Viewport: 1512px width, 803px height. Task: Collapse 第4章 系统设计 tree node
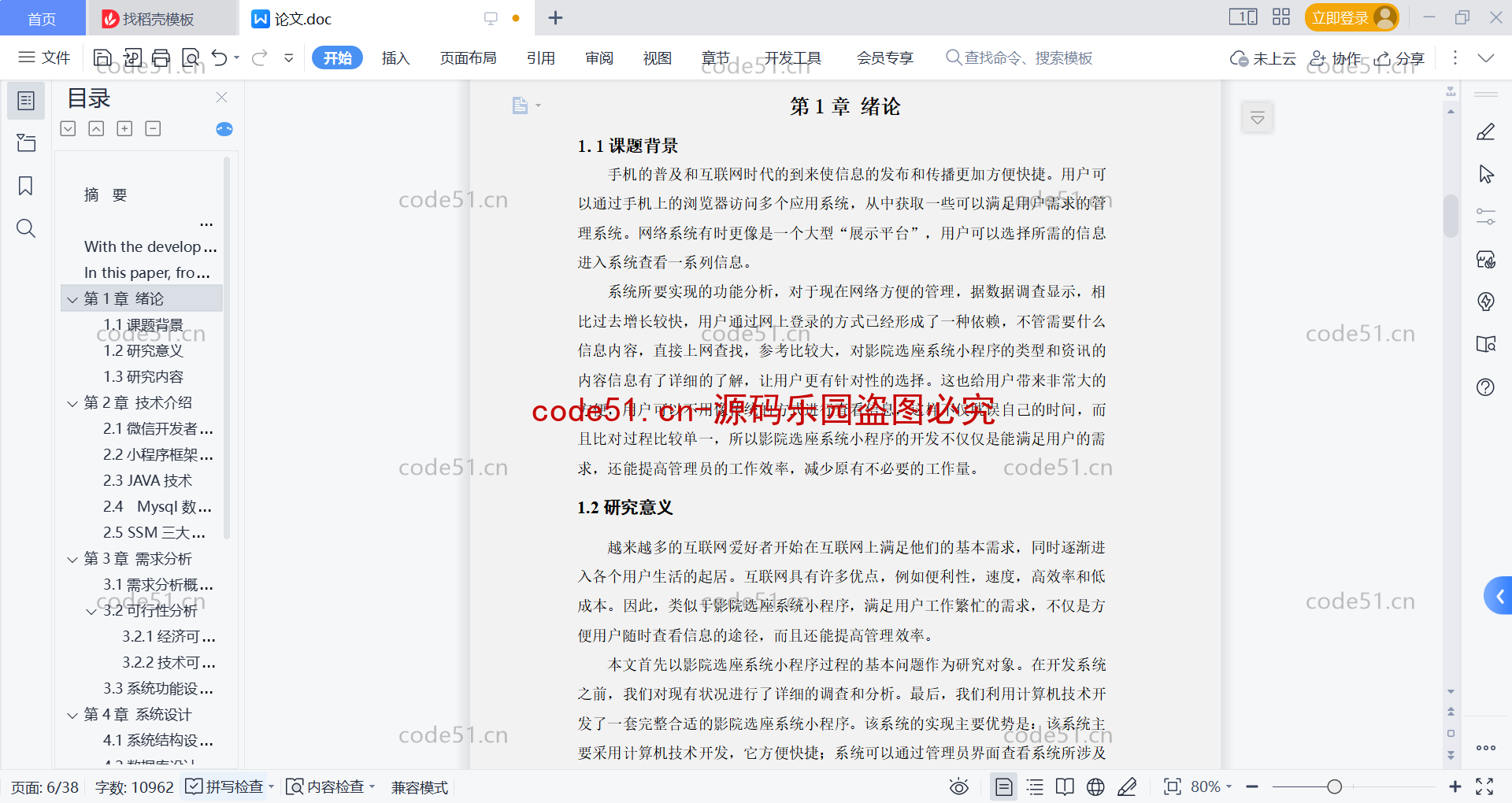pos(72,715)
